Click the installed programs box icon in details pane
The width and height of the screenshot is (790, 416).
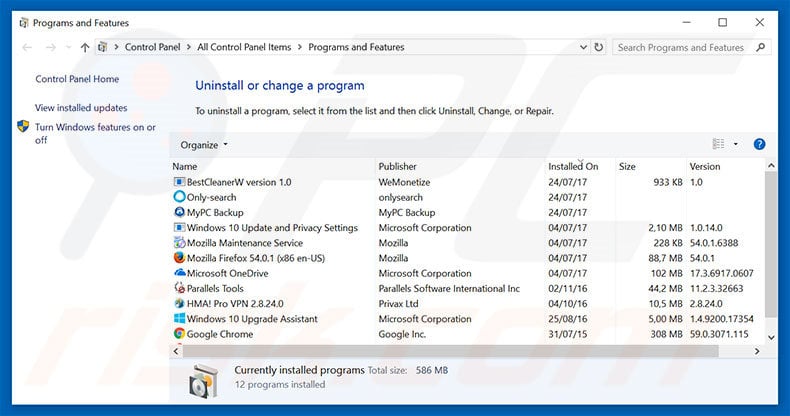pos(204,381)
